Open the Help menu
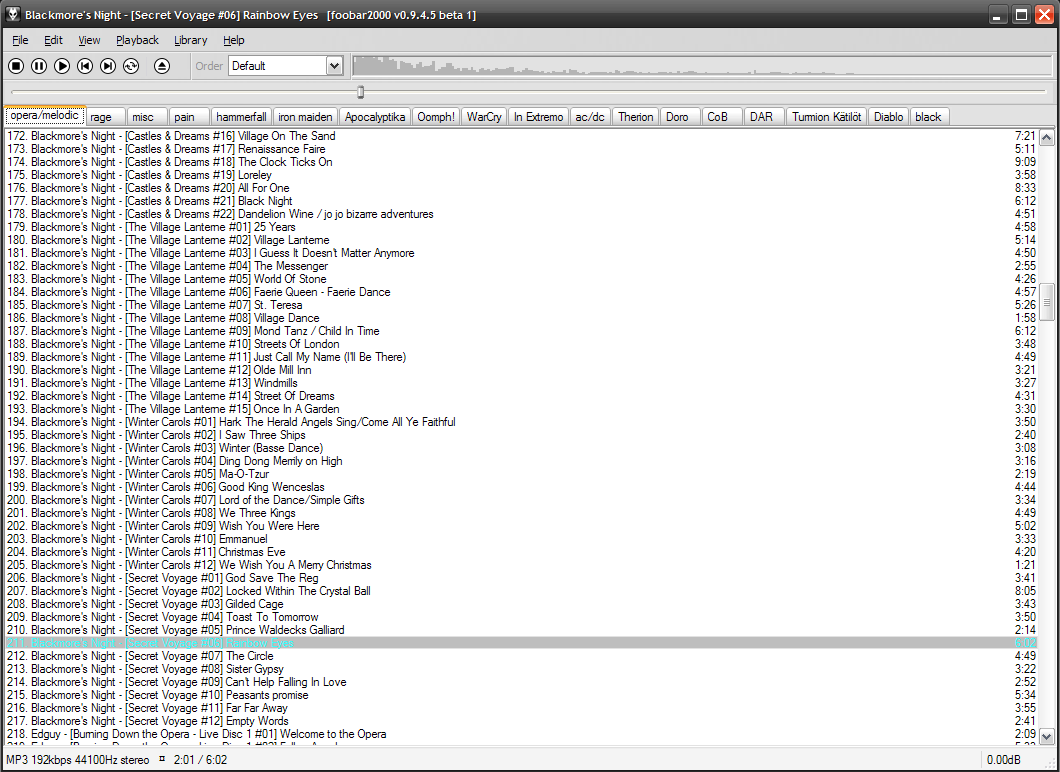This screenshot has width=1060, height=772. (x=234, y=40)
